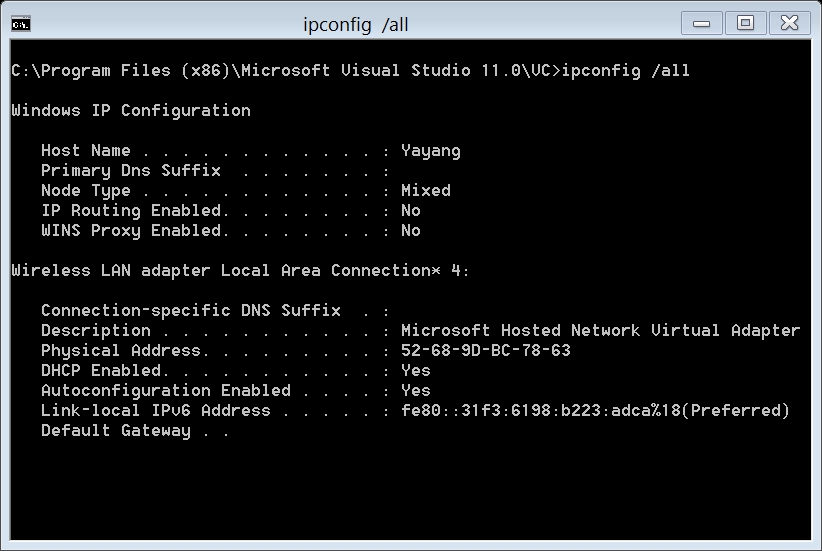Click the 'Default Gateway' label line
This screenshot has height=551, width=822.
(x=116, y=430)
